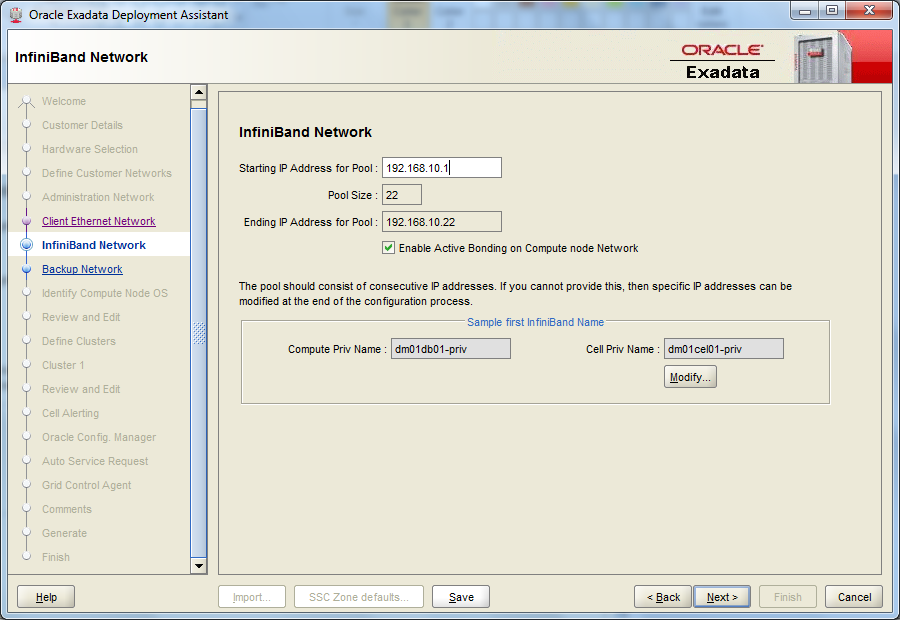Click the Backup Network step bullet
Image resolution: width=900 pixels, height=622 pixels.
26,269
